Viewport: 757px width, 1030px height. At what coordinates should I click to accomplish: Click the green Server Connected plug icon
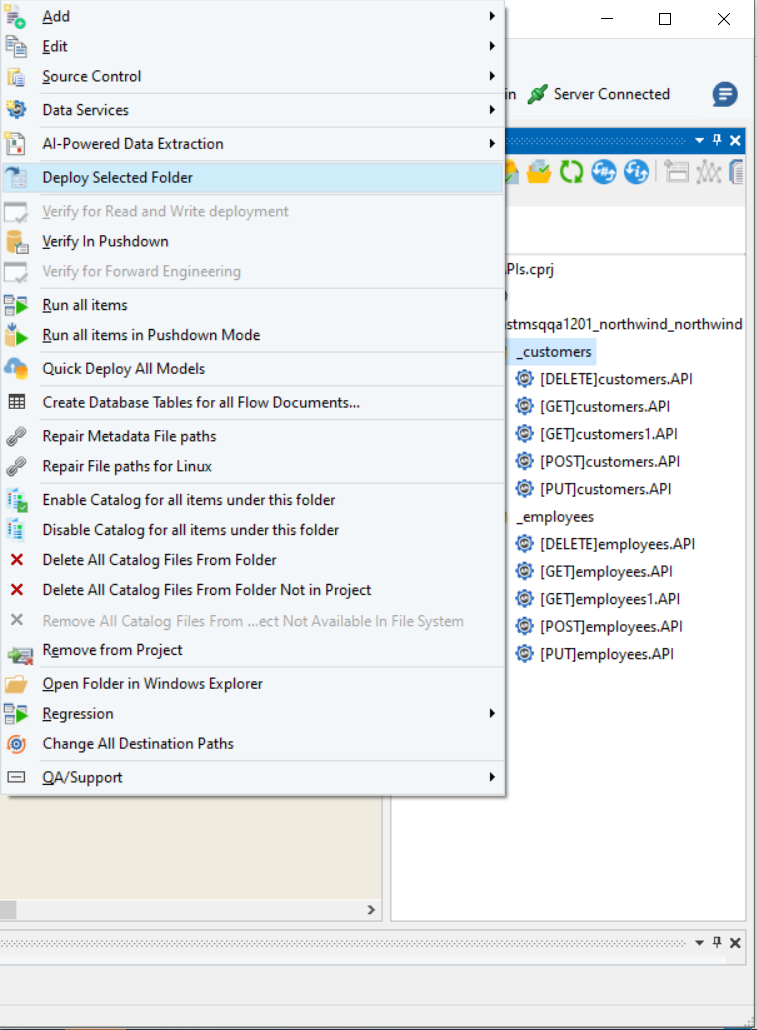(x=538, y=94)
